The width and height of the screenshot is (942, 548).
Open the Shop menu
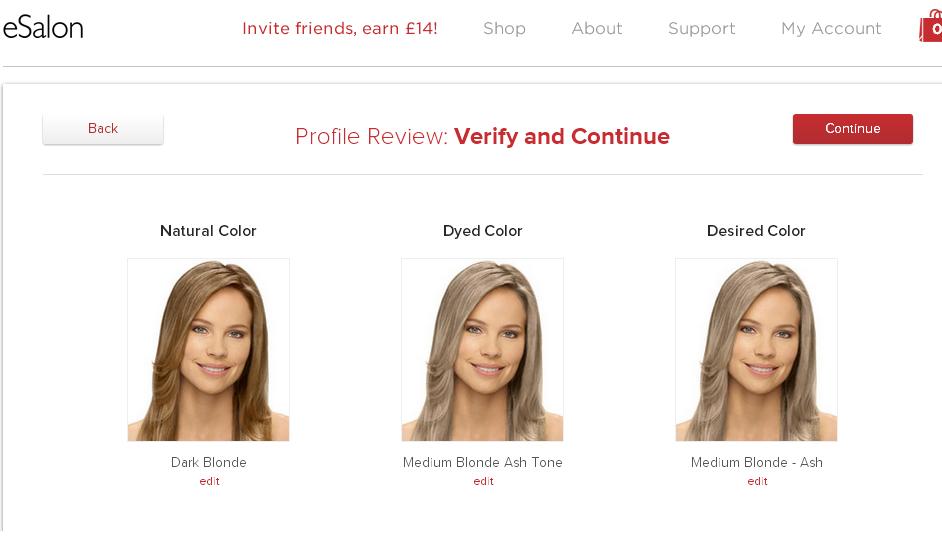[x=504, y=28]
